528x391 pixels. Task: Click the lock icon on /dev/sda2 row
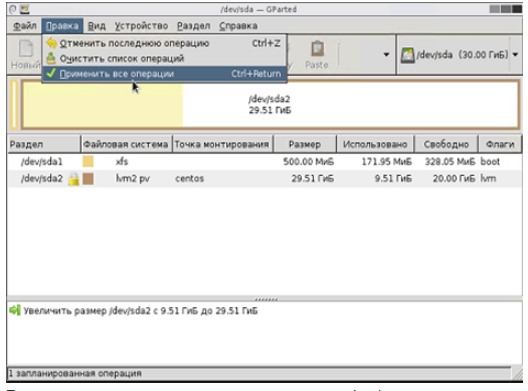click(x=74, y=179)
